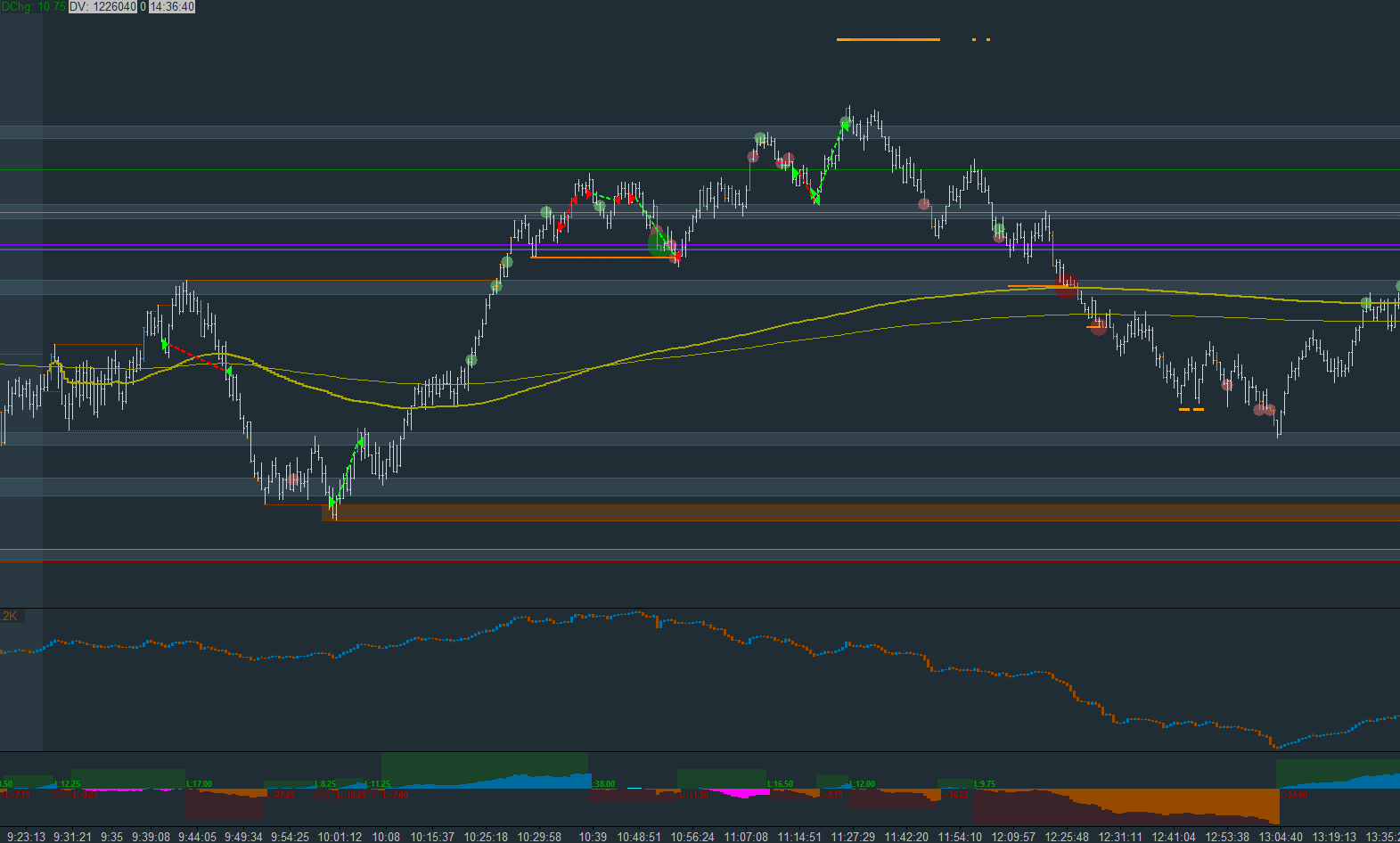Click the large green circle at purple line
Image resolution: width=1400 pixels, height=843 pixels.
tap(660, 243)
